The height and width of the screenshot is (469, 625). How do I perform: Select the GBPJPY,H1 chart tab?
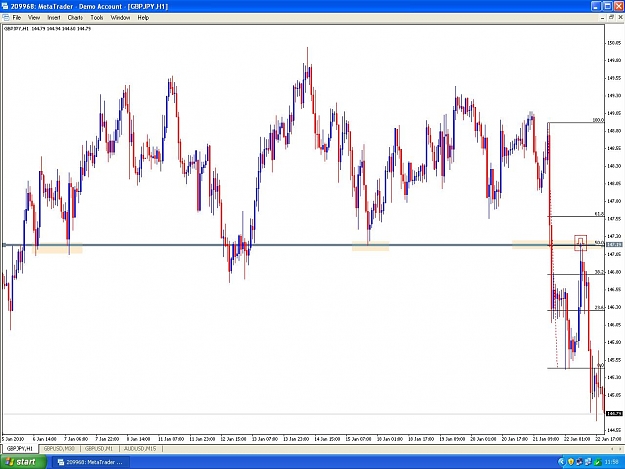[20, 449]
